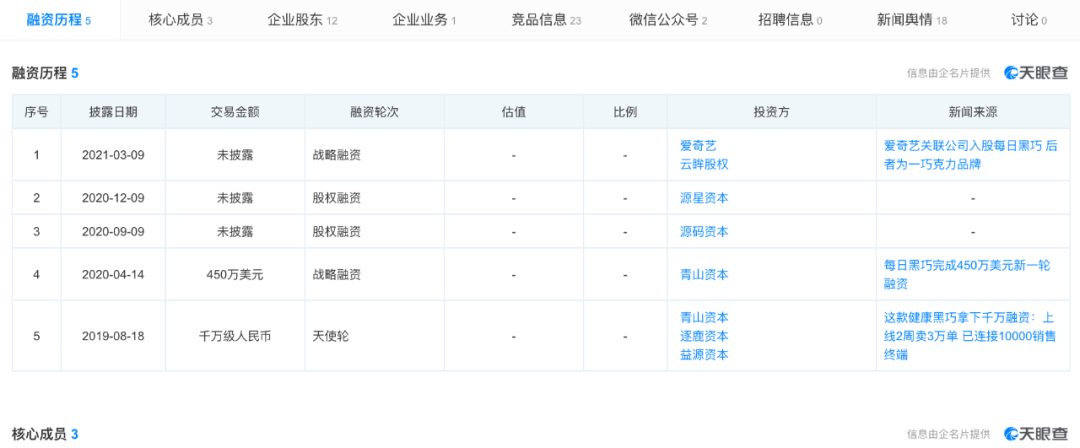The width and height of the screenshot is (1080, 448).
Task: Click the 450万美元 amount cell
Action: [235, 274]
